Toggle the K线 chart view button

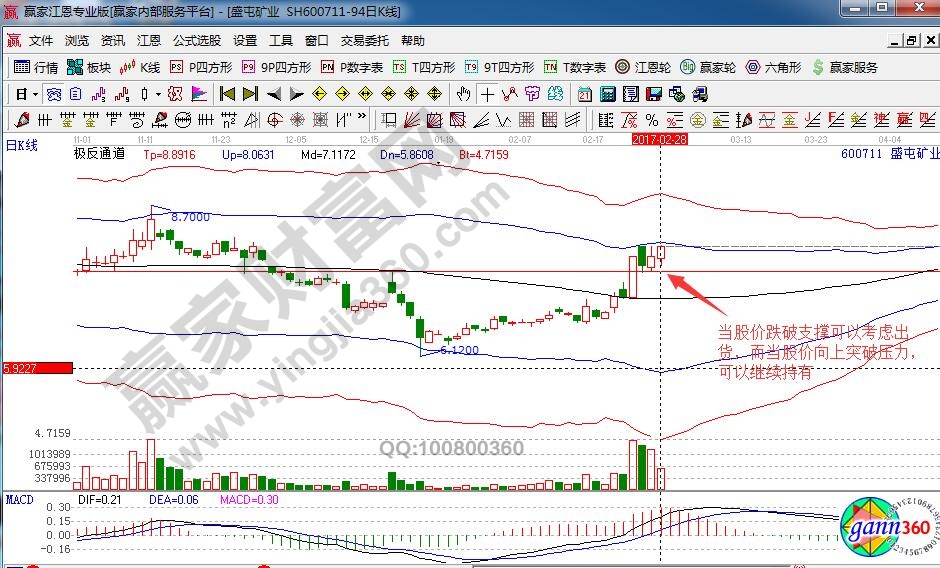pos(140,68)
